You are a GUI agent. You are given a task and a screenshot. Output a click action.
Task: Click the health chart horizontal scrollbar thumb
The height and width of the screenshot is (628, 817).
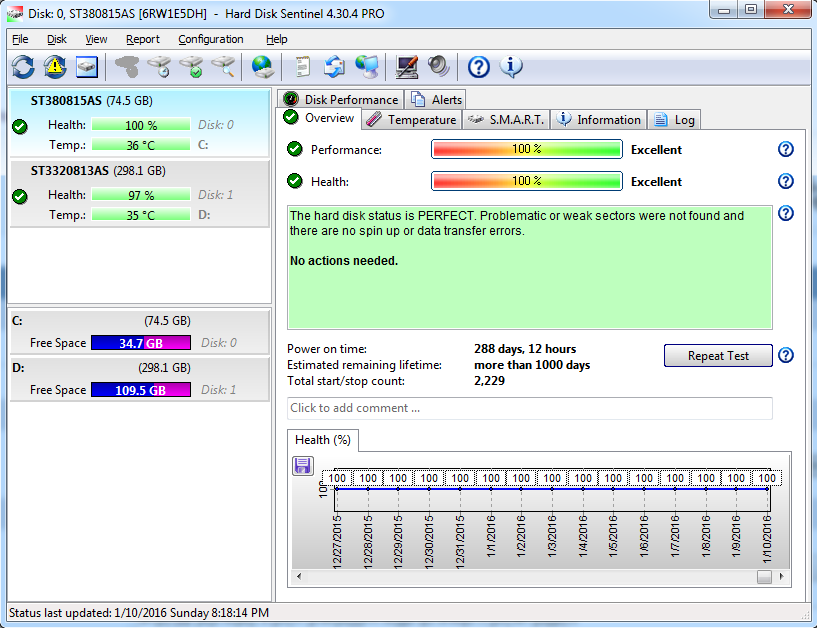click(x=764, y=577)
